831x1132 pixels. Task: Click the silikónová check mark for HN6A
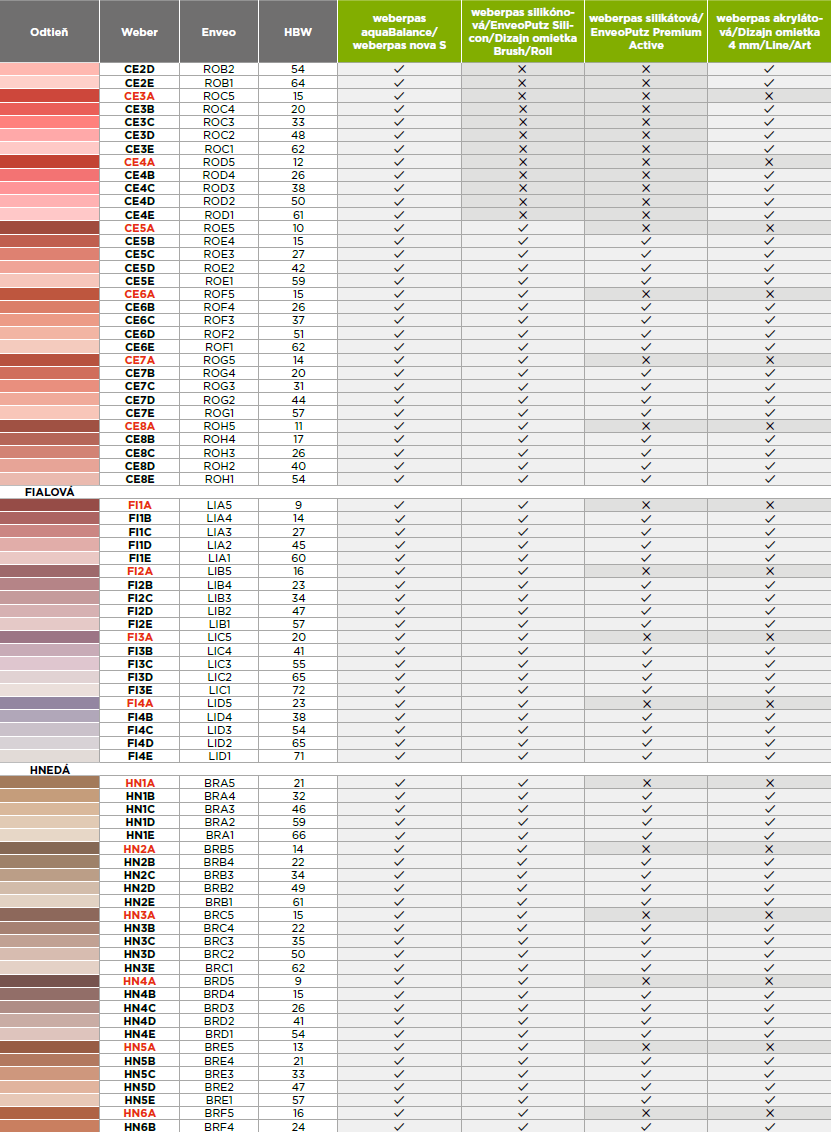(x=523, y=1113)
